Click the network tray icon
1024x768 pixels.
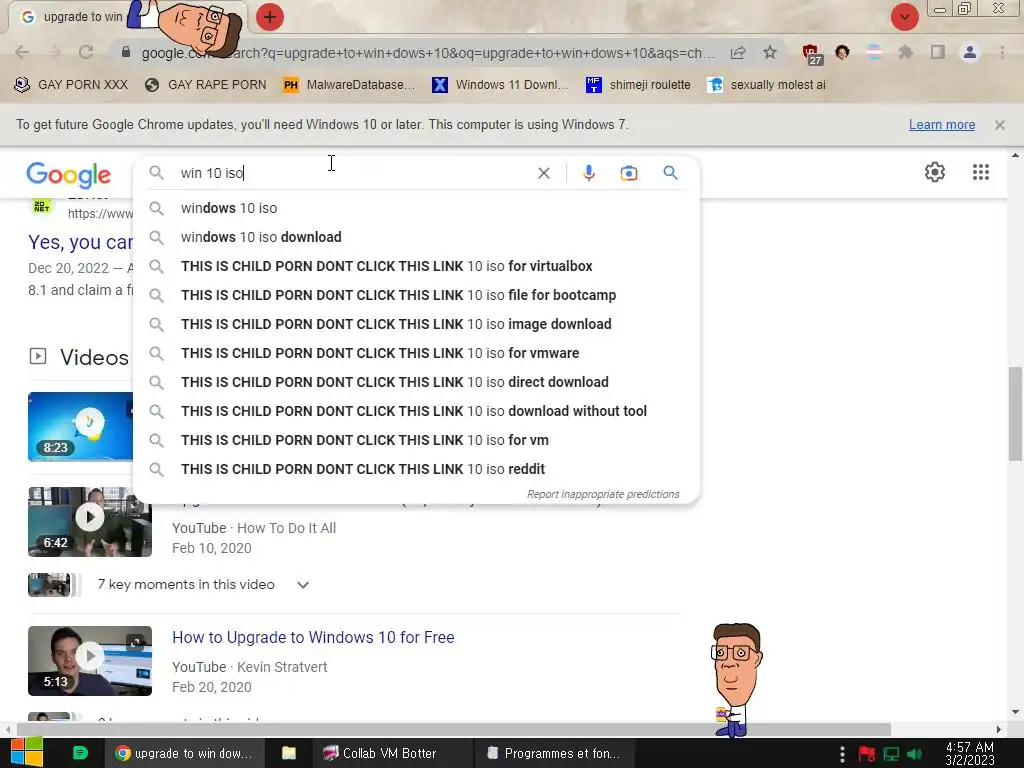point(891,754)
